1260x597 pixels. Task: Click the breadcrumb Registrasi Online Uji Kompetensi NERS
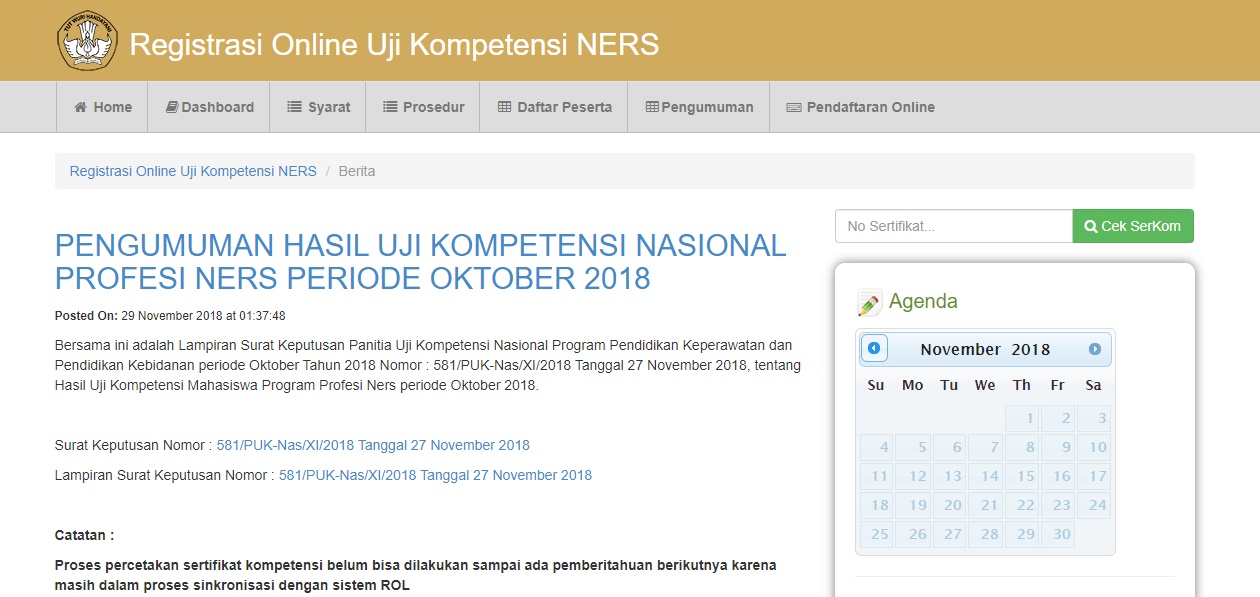pos(191,171)
